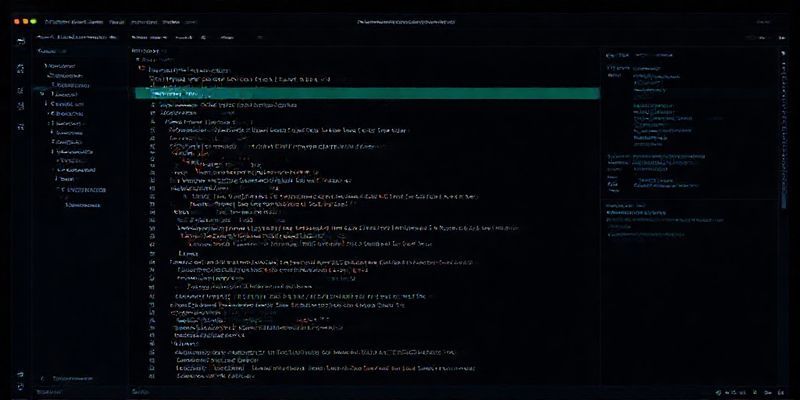This screenshot has width=800, height=400.
Task: Click the bottom-left status bar label
Action: click(x=47, y=393)
